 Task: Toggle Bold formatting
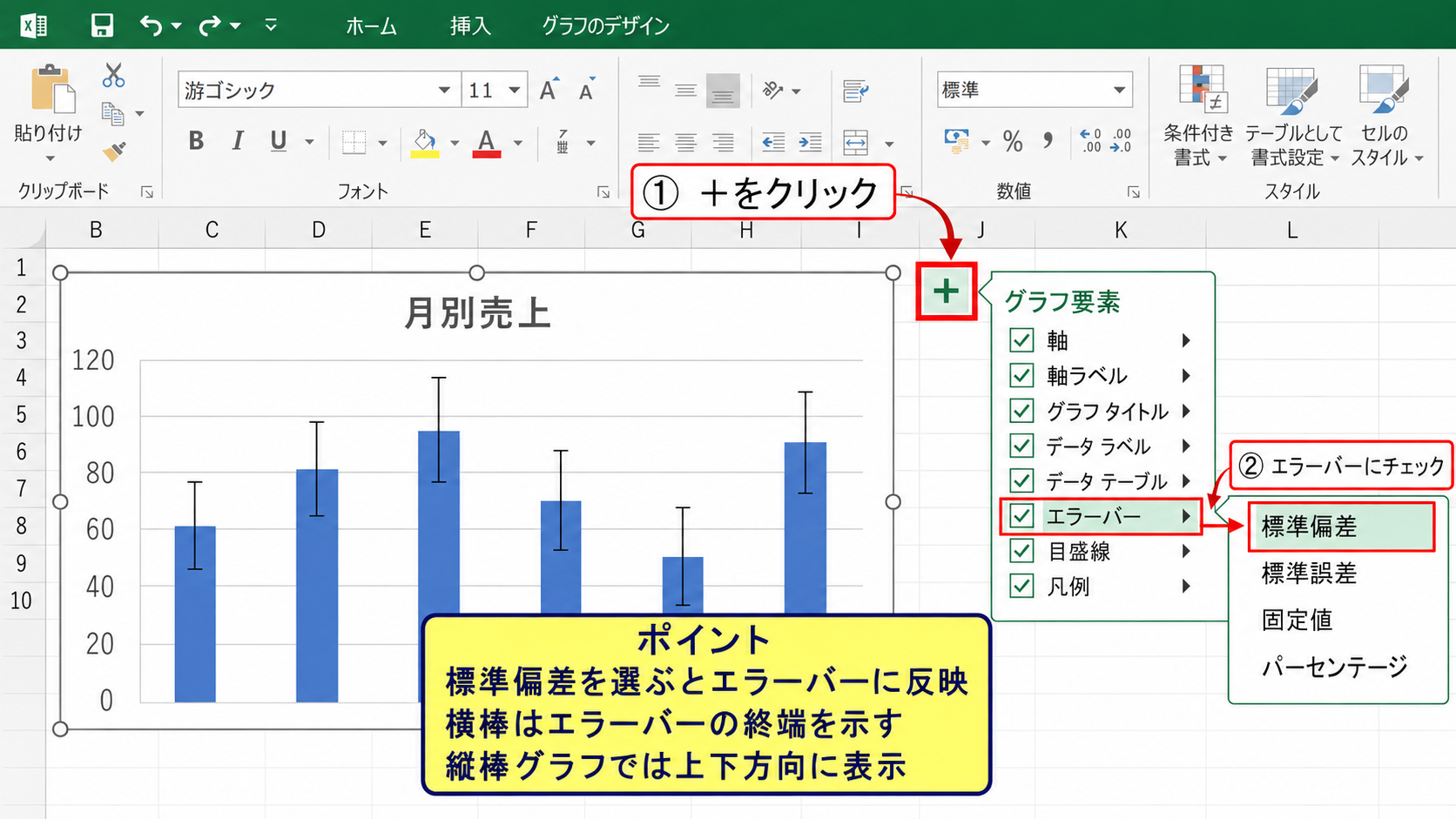click(196, 141)
